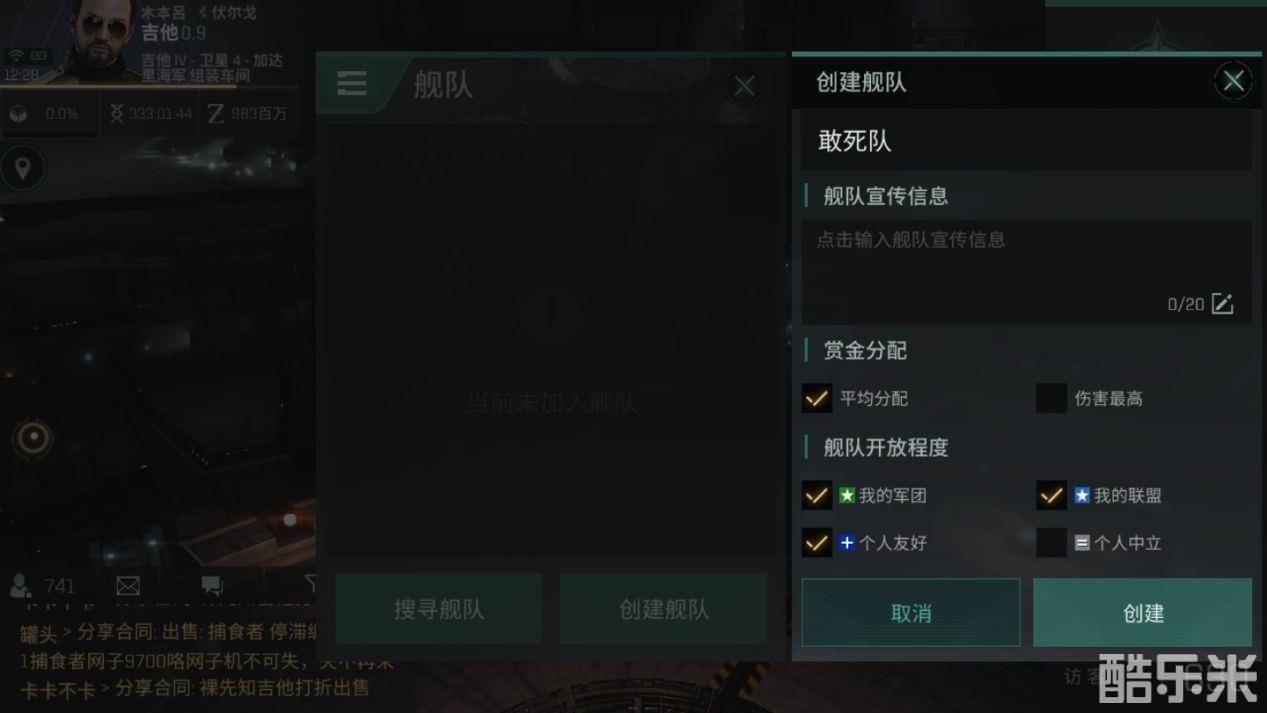Viewport: 1267px width, 713px height.
Task: Tap the circular target icon on left
Action: (x=33, y=438)
